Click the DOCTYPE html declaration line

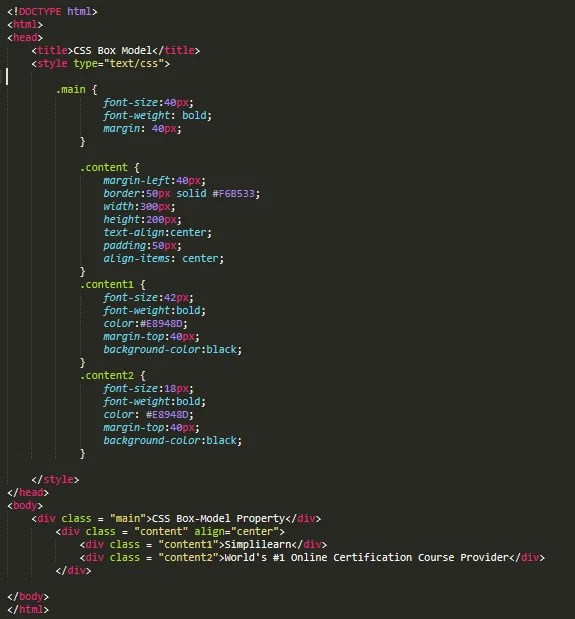52,11
